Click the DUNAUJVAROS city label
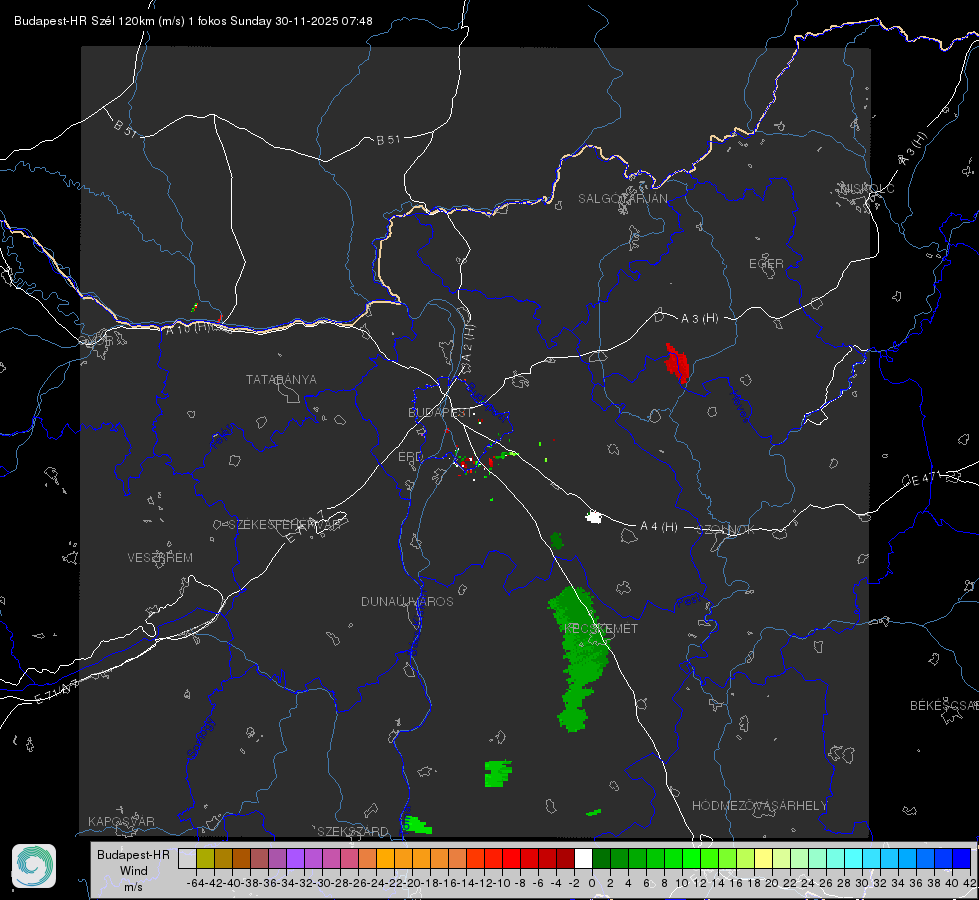The height and width of the screenshot is (900, 979). [x=407, y=601]
